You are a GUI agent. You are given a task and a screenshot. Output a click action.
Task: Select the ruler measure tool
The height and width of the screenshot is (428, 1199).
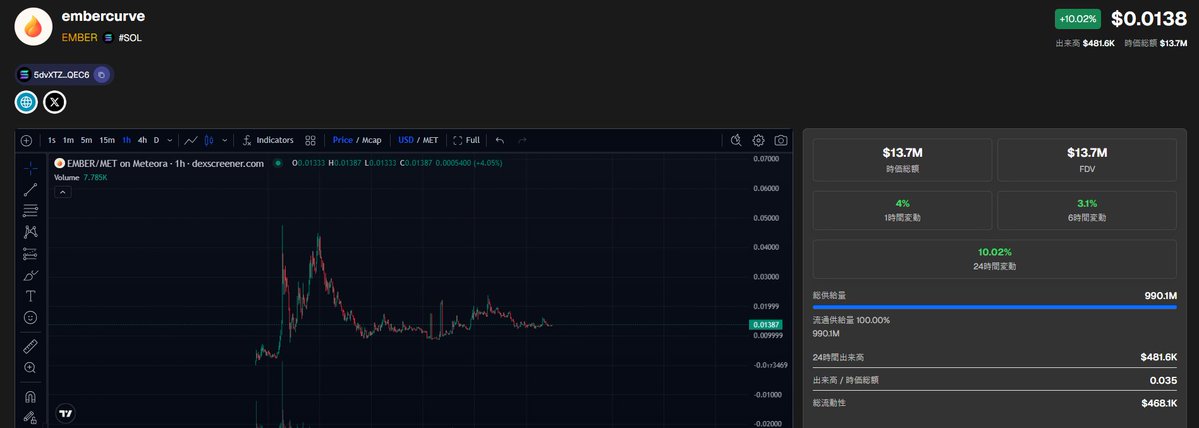[x=31, y=346]
